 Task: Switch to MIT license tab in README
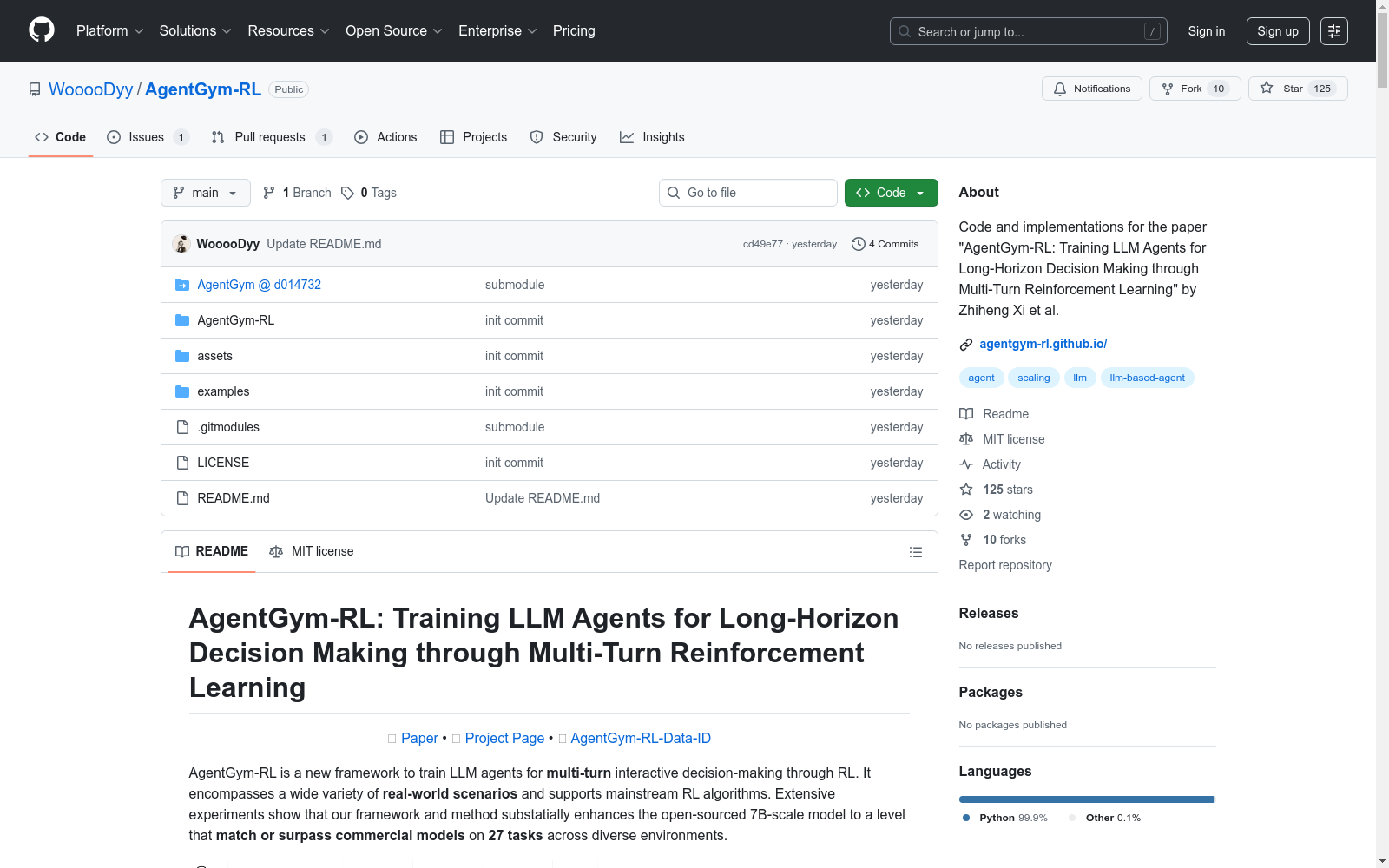(312, 551)
